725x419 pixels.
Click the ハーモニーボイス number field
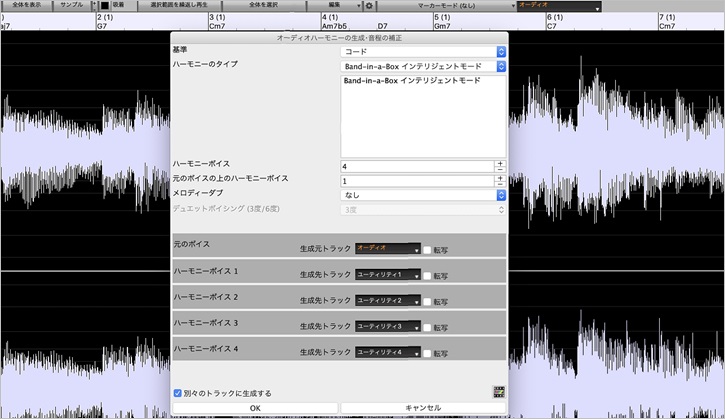[417, 166]
